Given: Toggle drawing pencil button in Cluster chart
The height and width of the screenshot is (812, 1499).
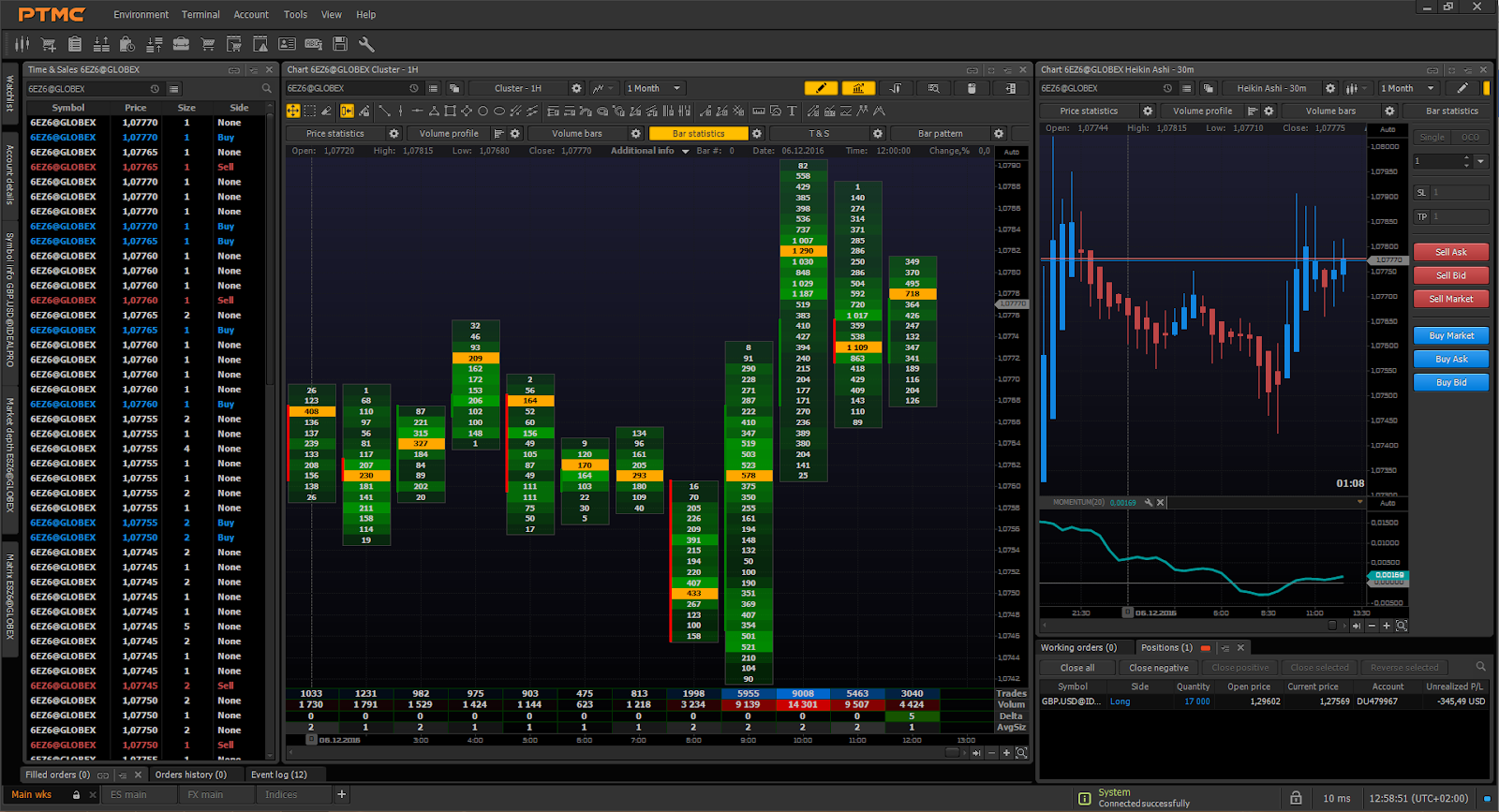Looking at the screenshot, I should (x=821, y=88).
